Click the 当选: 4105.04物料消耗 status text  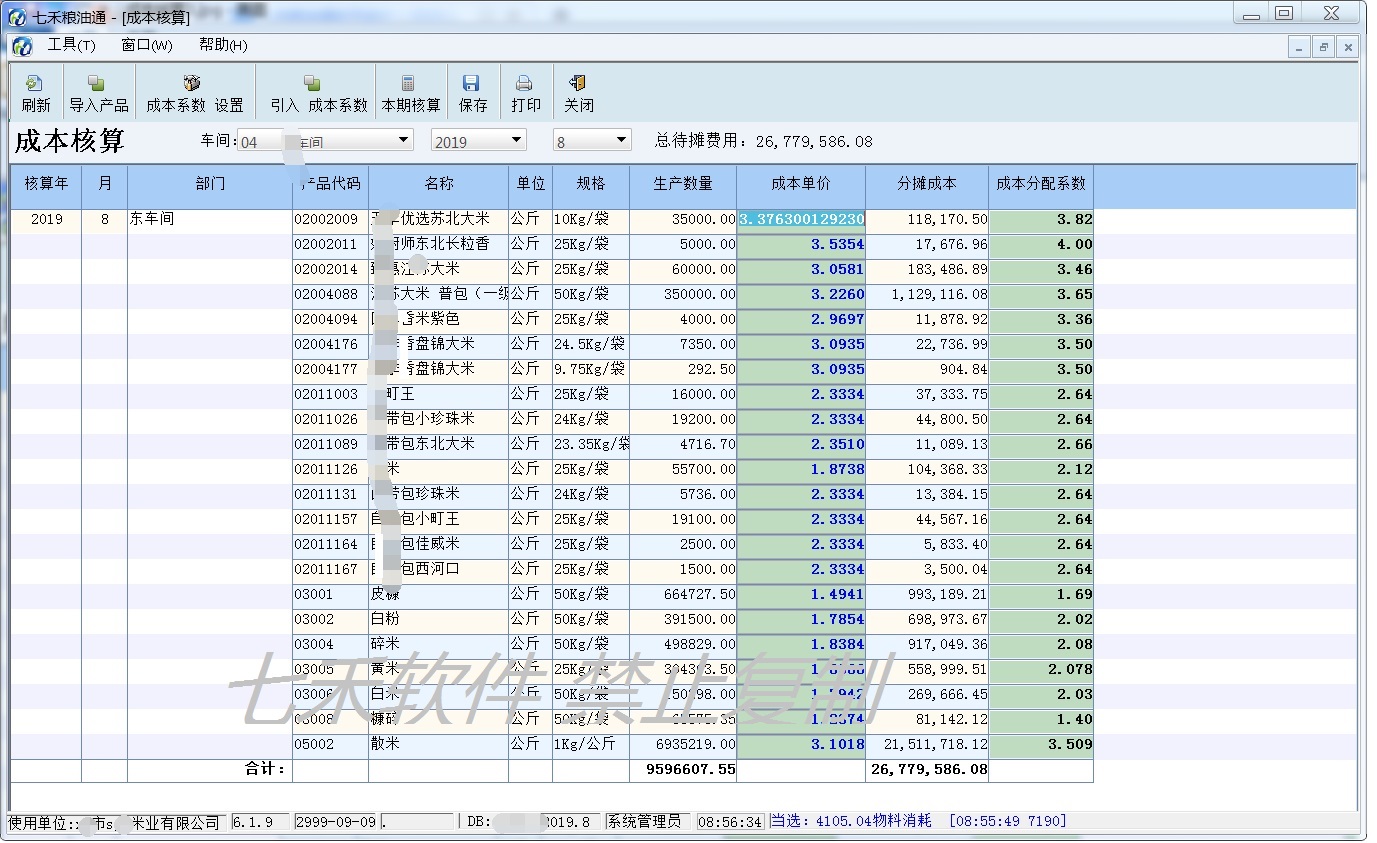point(851,821)
